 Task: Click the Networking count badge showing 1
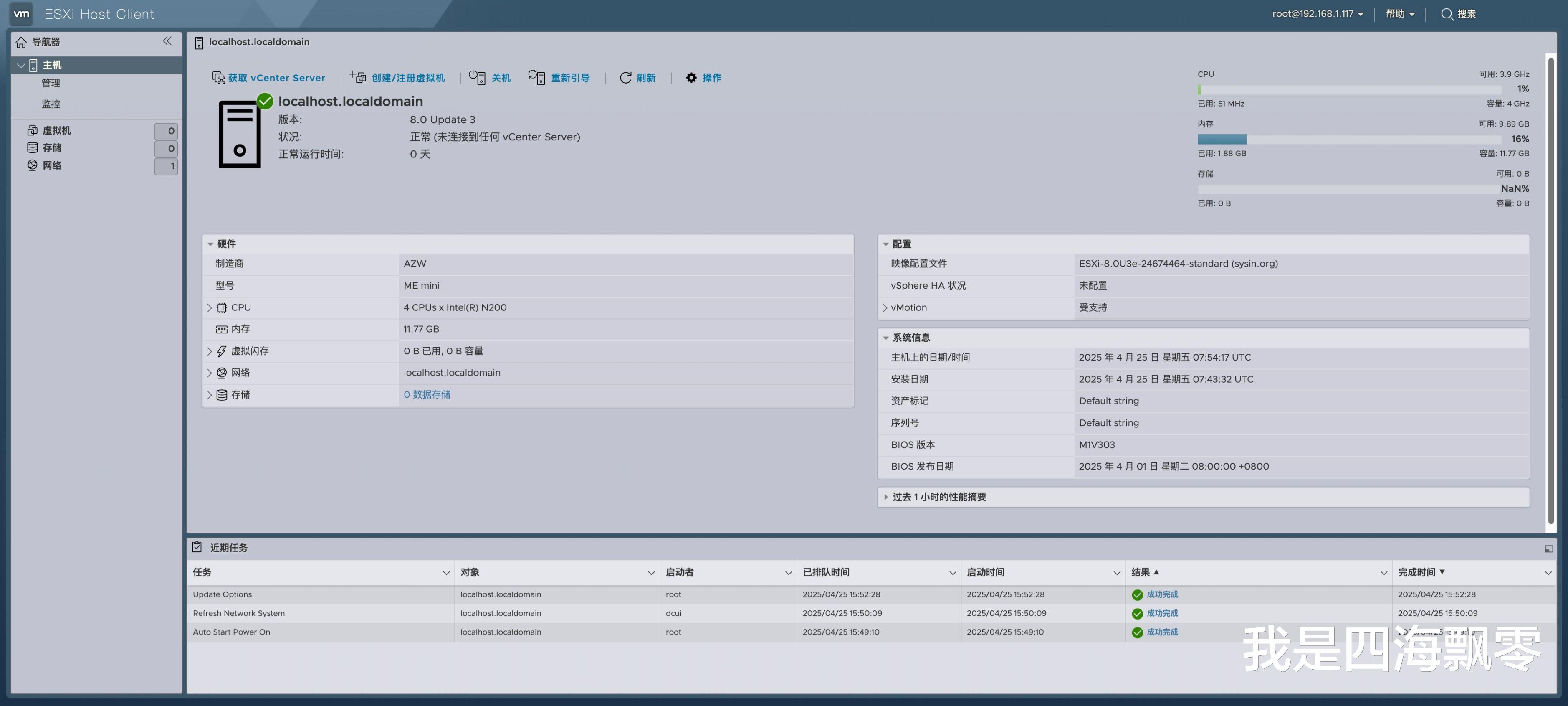166,166
